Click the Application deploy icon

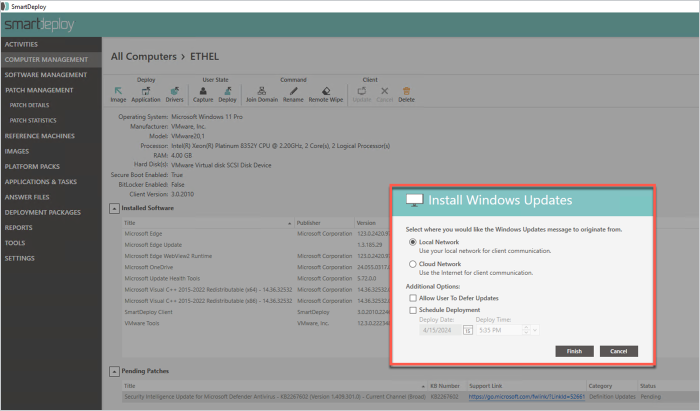(x=146, y=91)
